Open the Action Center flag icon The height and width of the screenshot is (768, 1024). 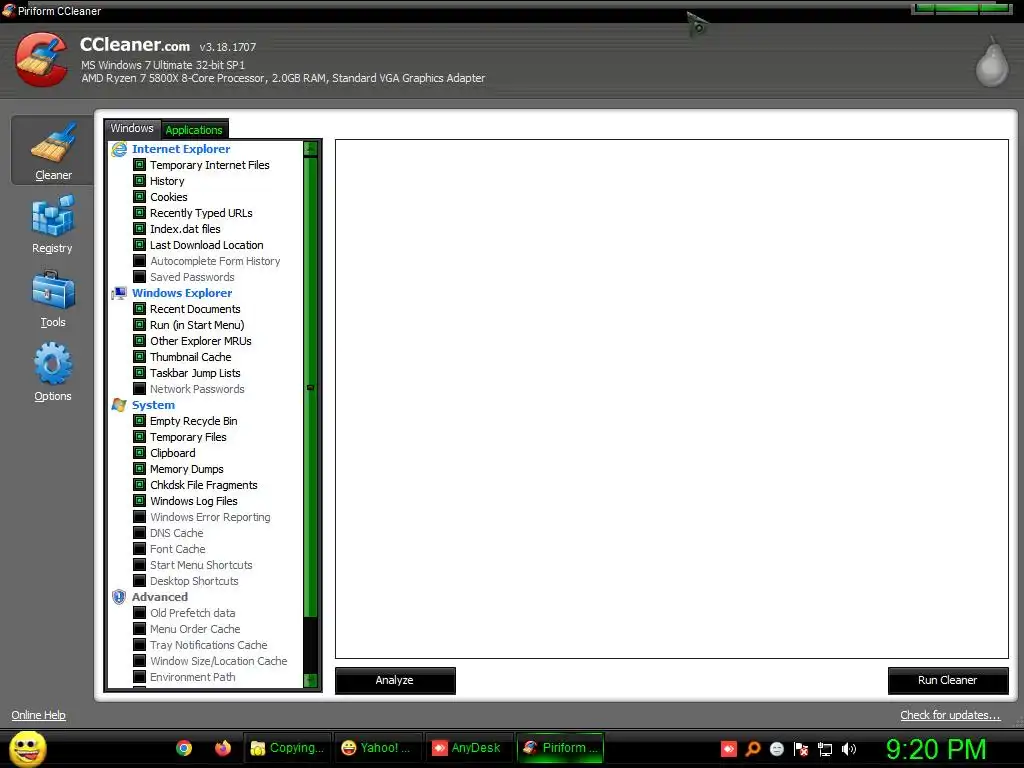click(x=801, y=749)
